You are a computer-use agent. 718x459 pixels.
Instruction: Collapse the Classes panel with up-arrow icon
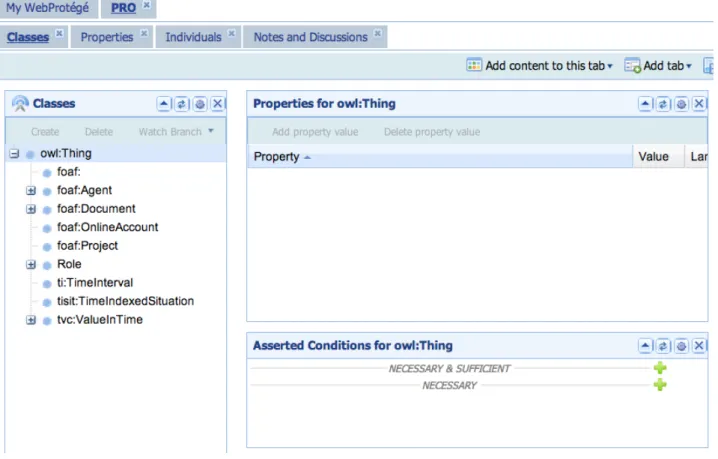163,104
